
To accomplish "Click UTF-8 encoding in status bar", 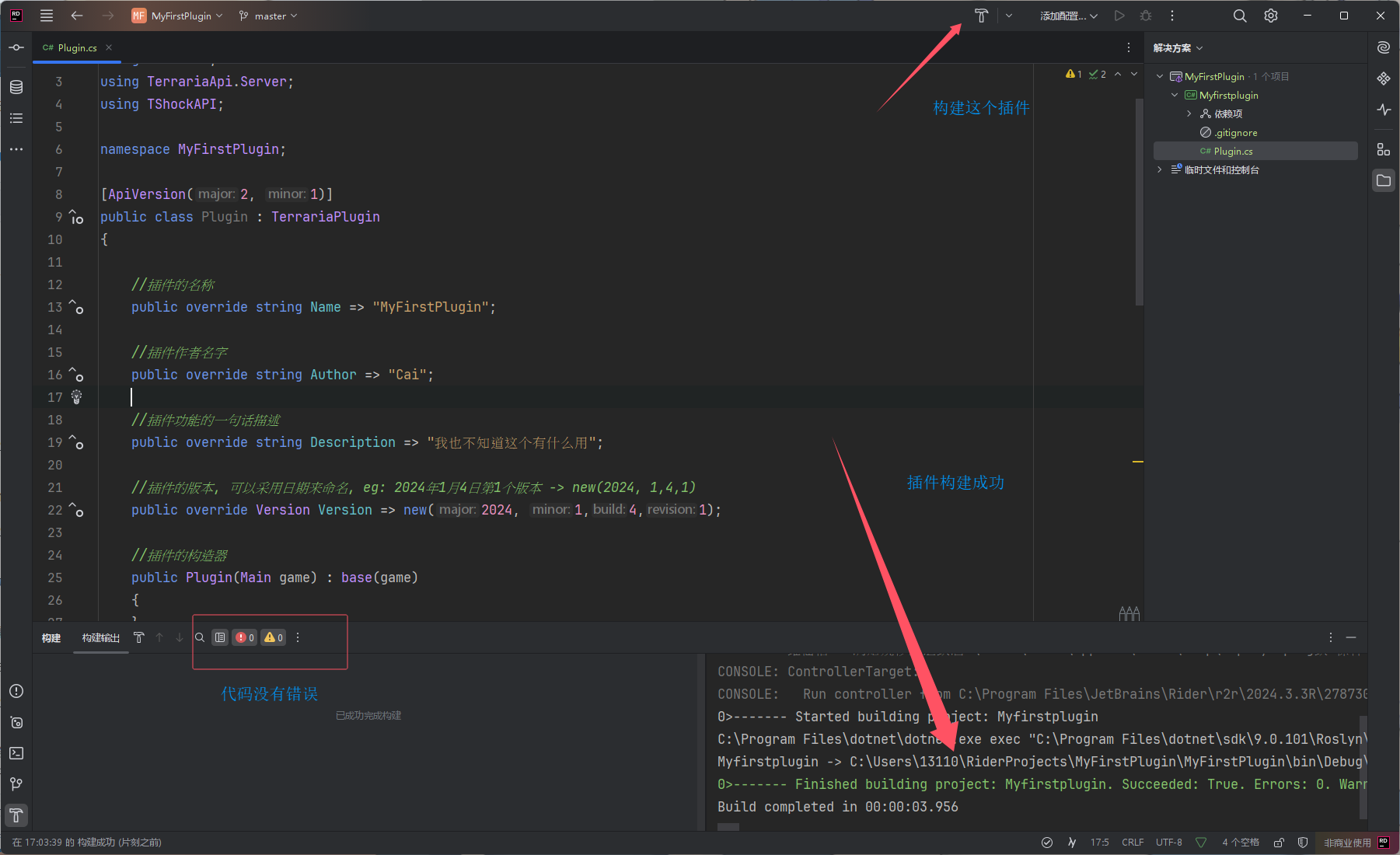I will [1168, 843].
